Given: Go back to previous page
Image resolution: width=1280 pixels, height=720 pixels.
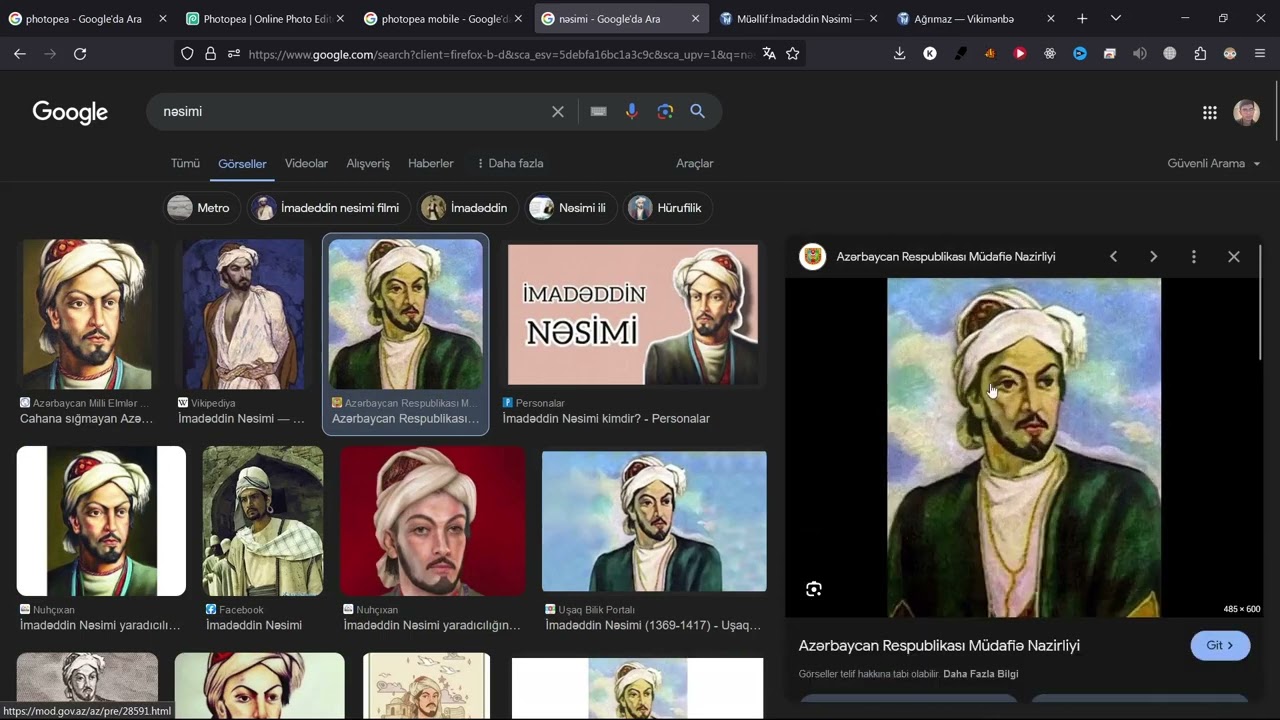Looking at the screenshot, I should coord(20,54).
